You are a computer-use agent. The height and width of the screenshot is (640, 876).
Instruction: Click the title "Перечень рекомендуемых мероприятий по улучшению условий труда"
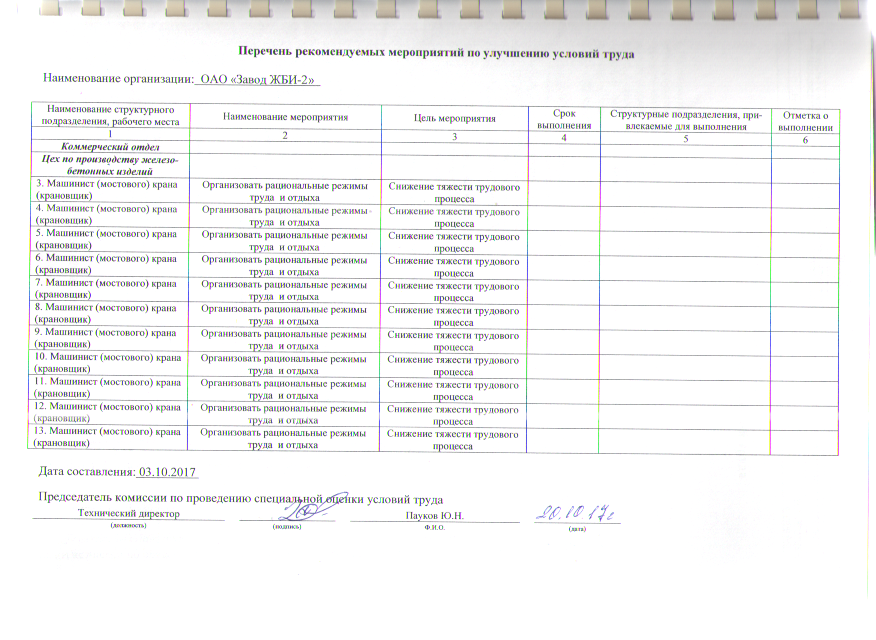point(436,53)
